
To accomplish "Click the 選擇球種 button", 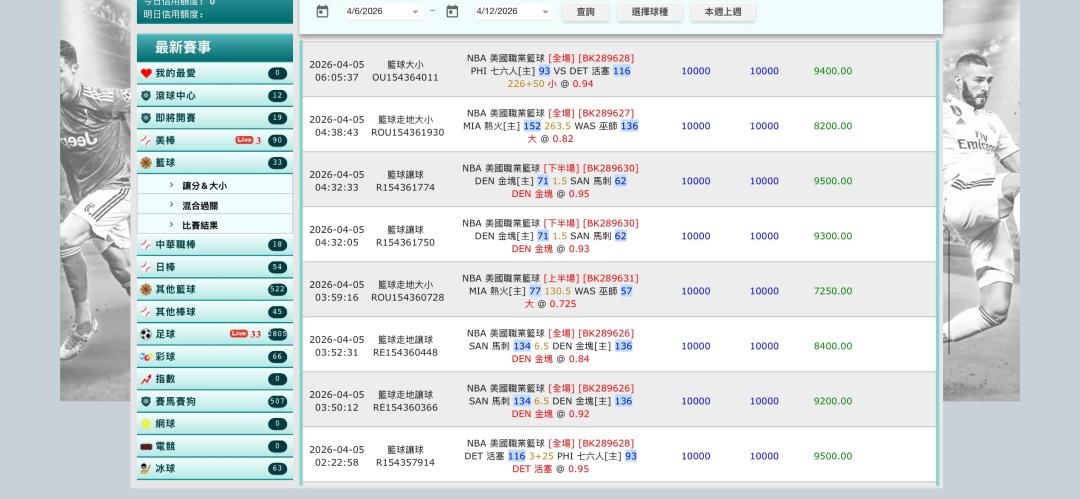I will [650, 12].
